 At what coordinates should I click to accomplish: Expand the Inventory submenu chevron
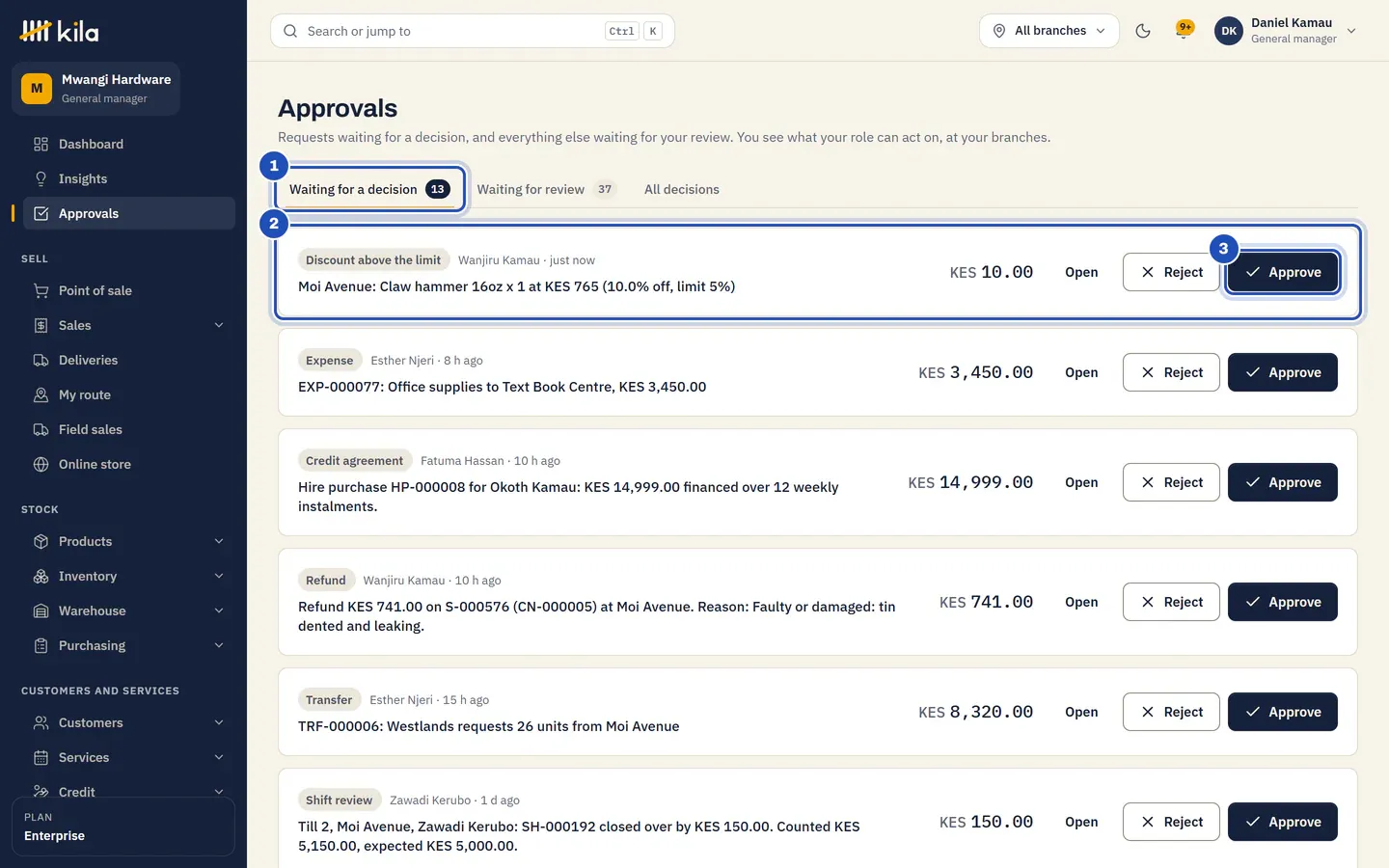[219, 576]
